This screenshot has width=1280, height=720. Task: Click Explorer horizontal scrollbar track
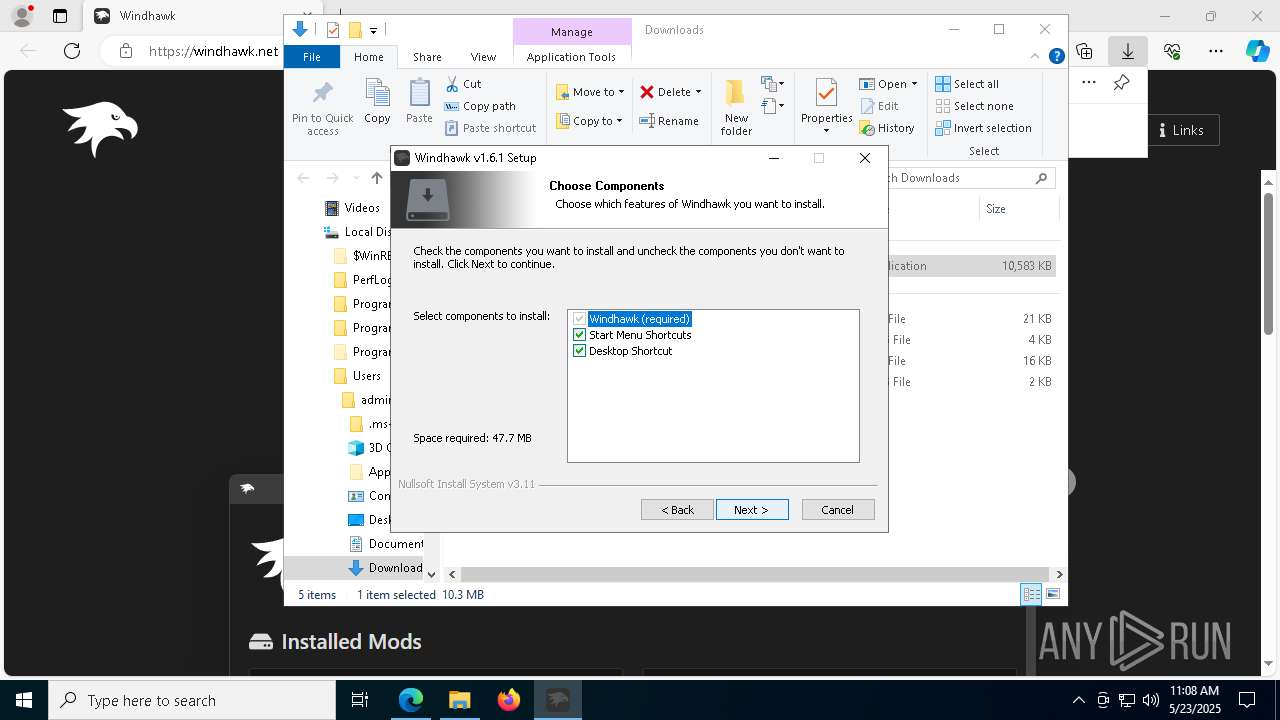coord(756,574)
